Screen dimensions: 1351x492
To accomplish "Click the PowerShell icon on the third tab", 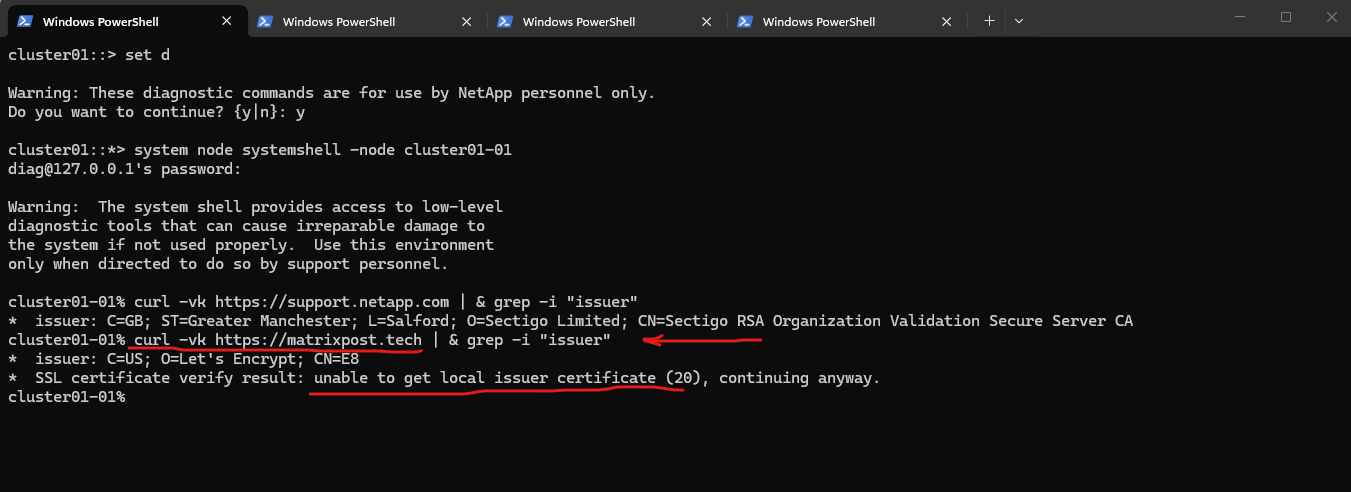I will click(505, 21).
